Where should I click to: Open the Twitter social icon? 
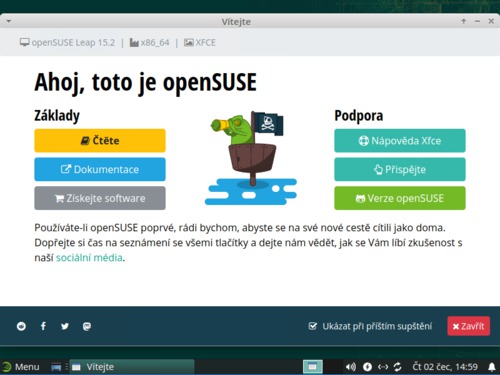point(65,326)
